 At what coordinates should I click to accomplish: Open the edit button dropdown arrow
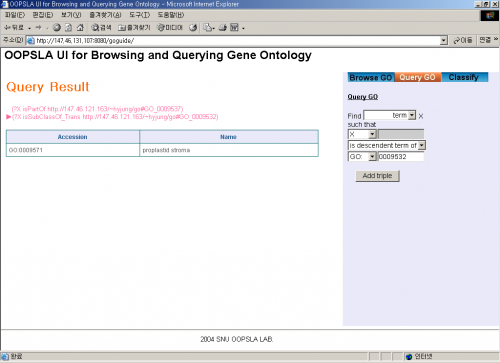pyautogui.click(x=243, y=28)
